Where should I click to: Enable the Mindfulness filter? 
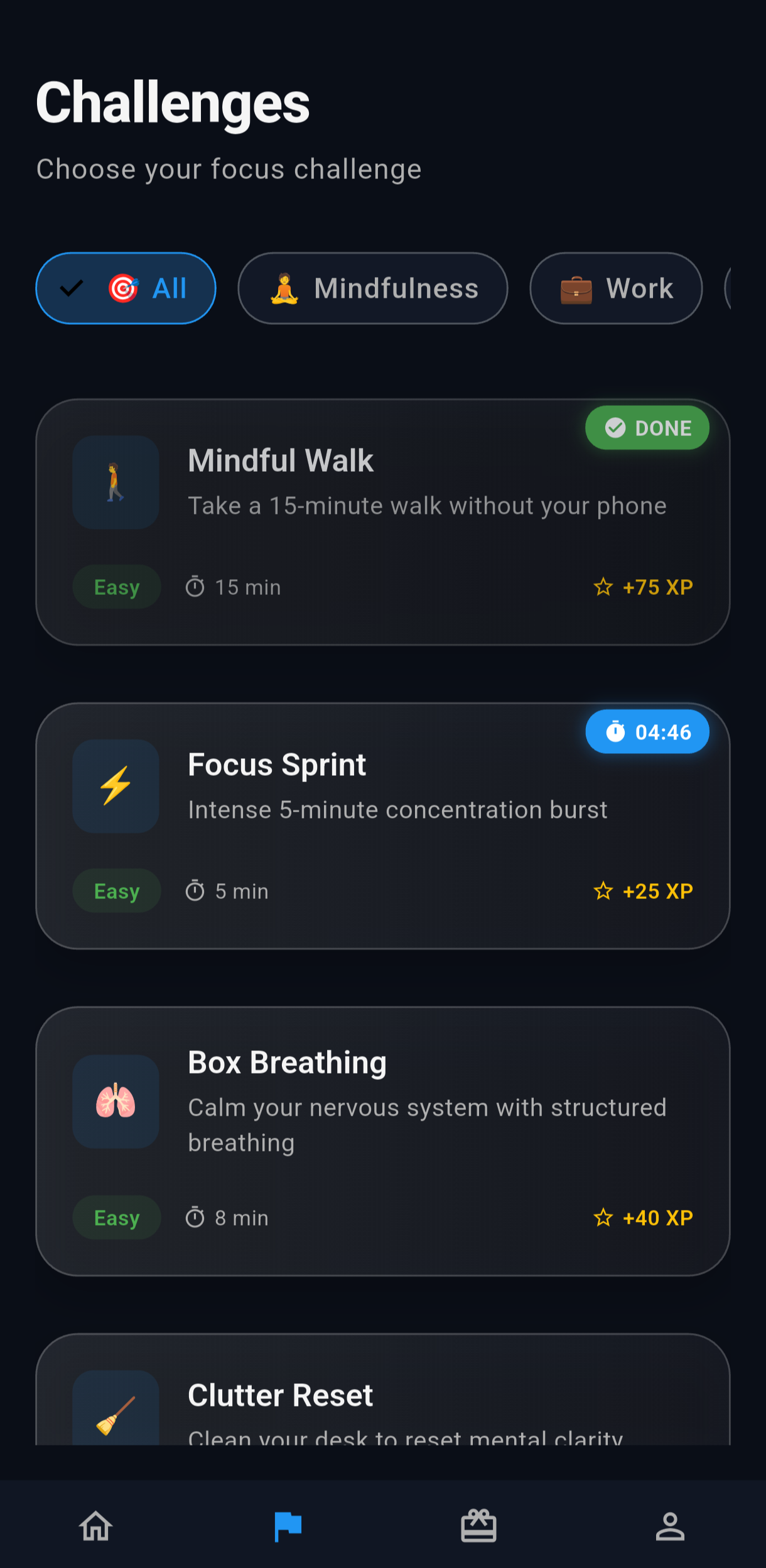tap(372, 288)
